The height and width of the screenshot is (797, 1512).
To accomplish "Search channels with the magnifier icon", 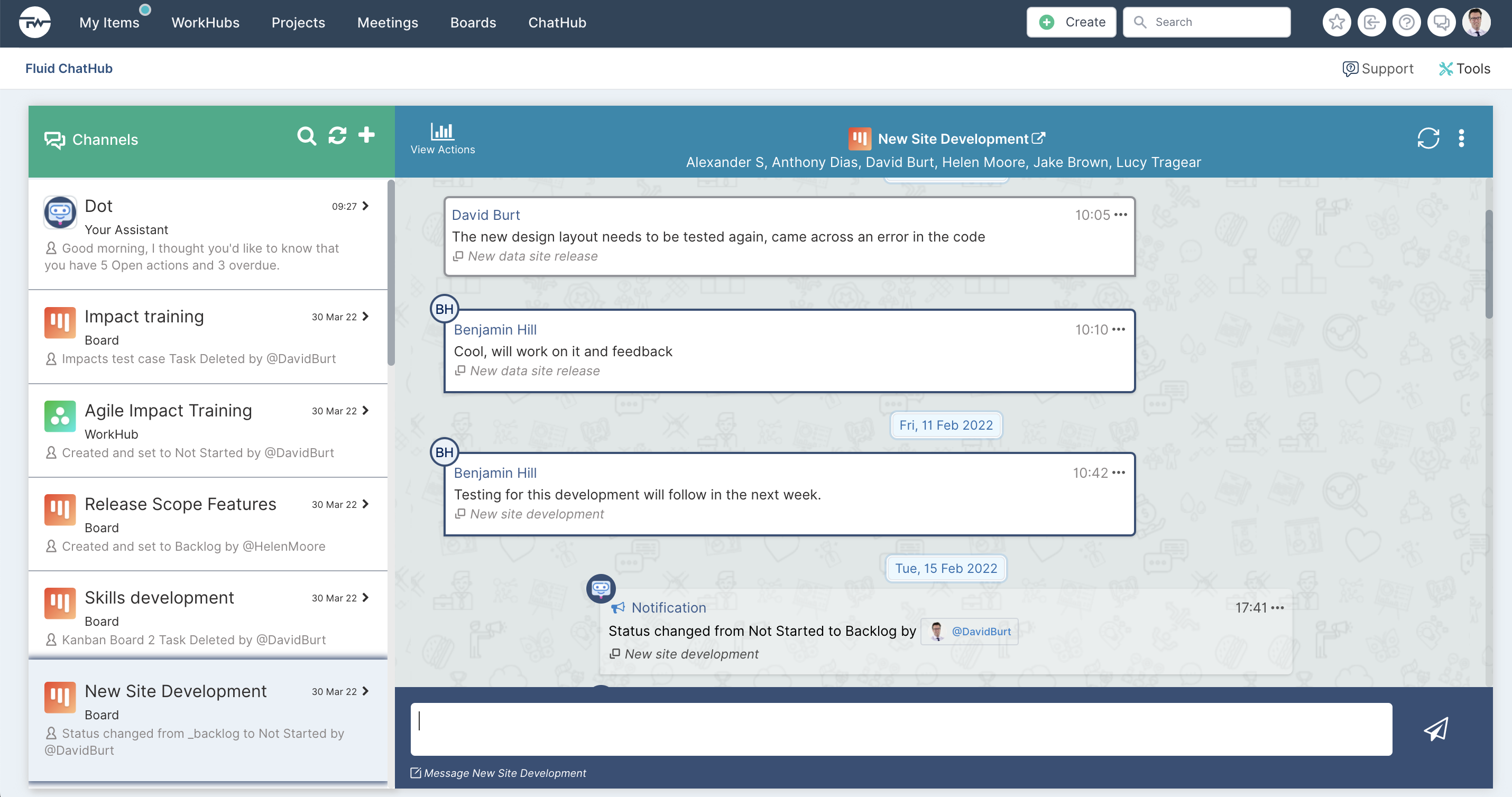I will coord(307,136).
